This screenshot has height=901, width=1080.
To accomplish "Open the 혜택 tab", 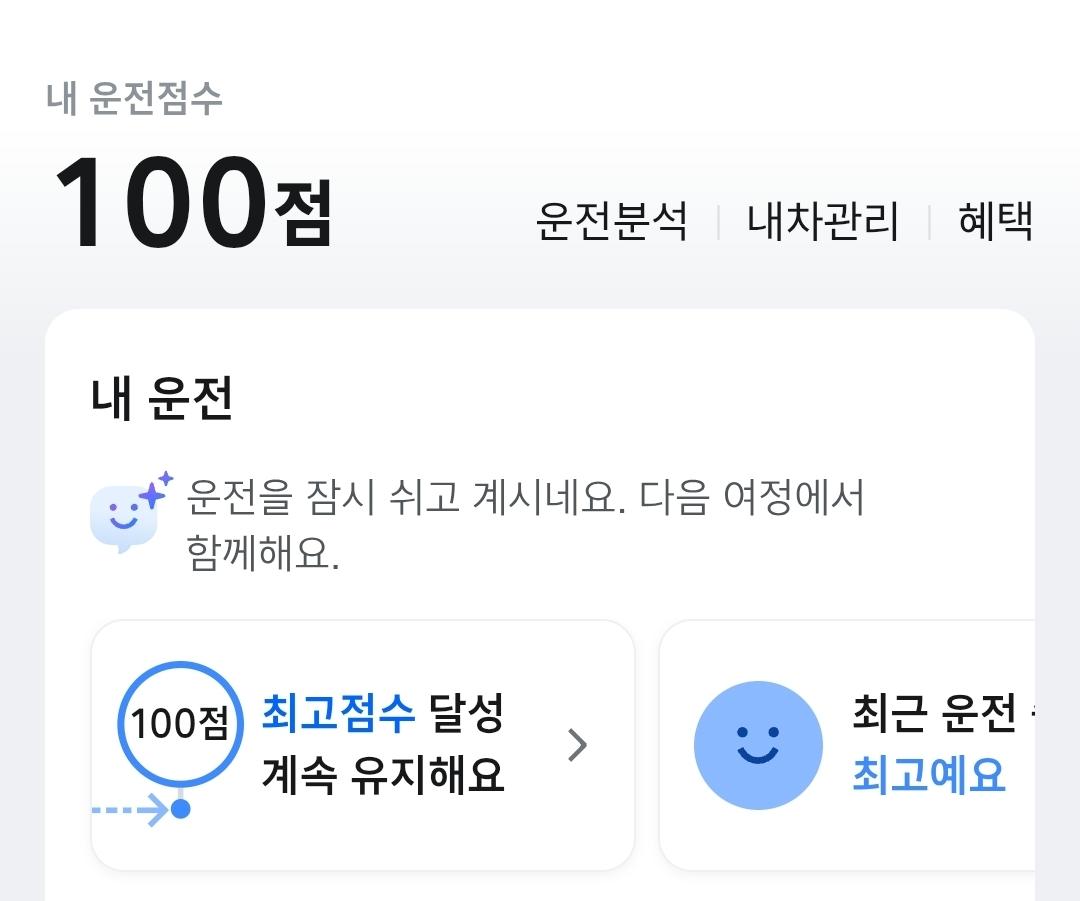I will 995,223.
